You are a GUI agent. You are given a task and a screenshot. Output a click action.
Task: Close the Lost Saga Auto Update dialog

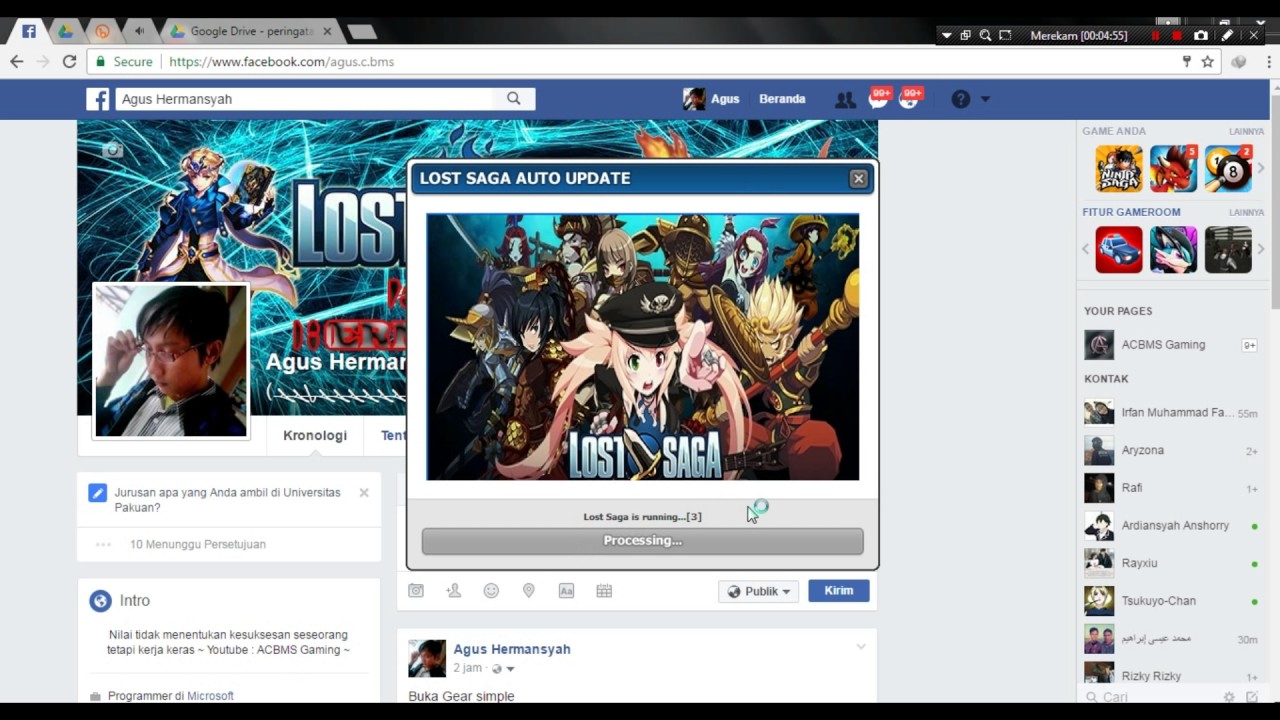(858, 179)
